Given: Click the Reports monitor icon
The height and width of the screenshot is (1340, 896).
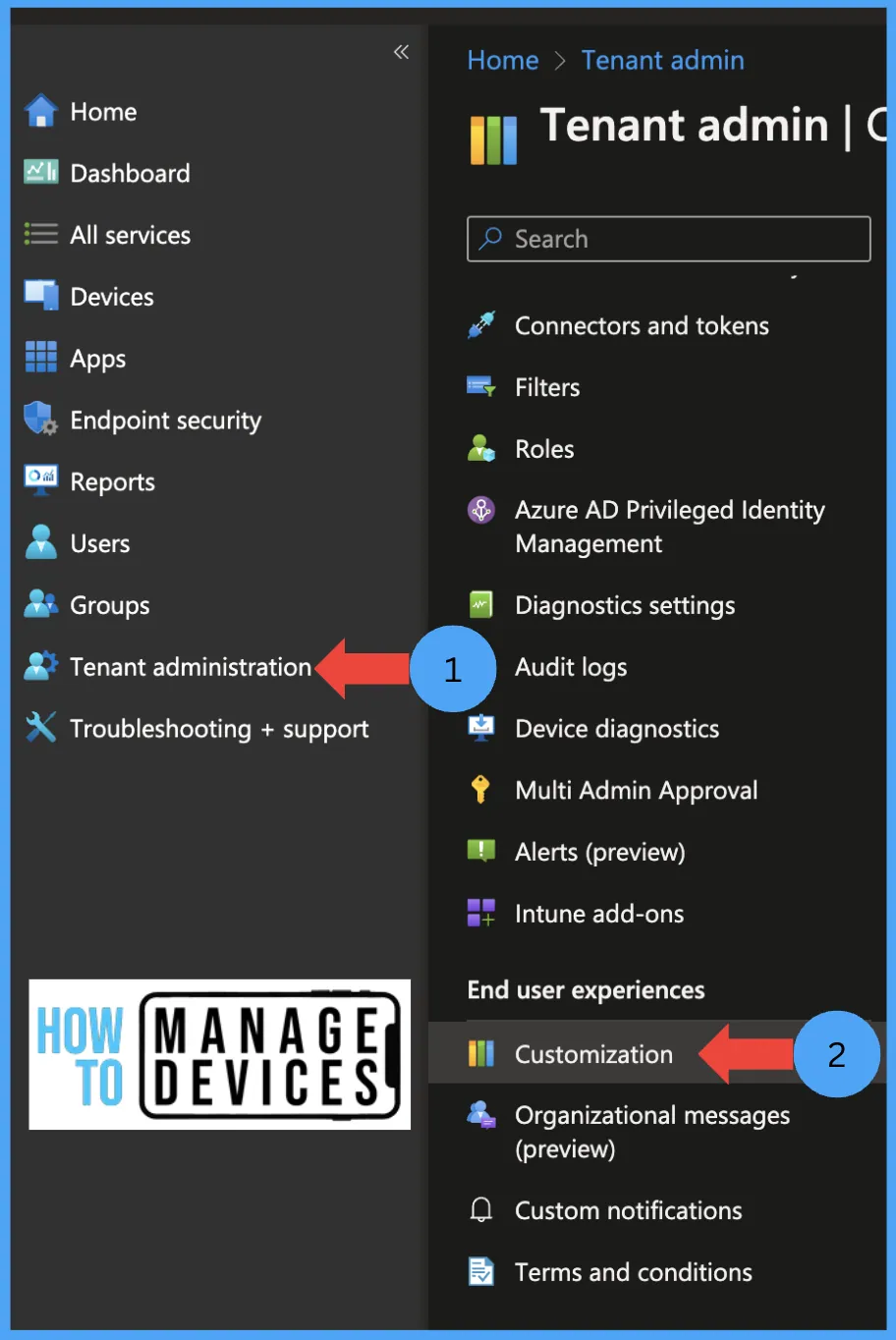Looking at the screenshot, I should 40,480.
